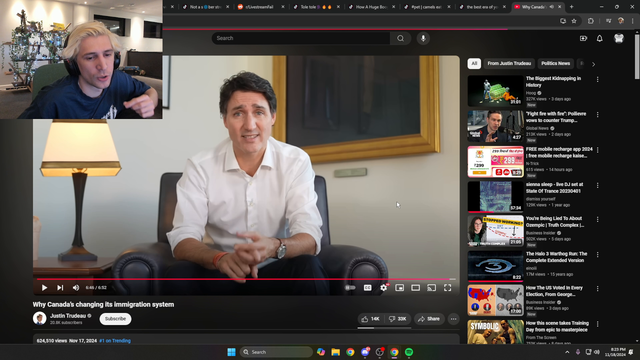Switch to miniplayer mode
Screen dimensions: 640x360
[400, 288]
